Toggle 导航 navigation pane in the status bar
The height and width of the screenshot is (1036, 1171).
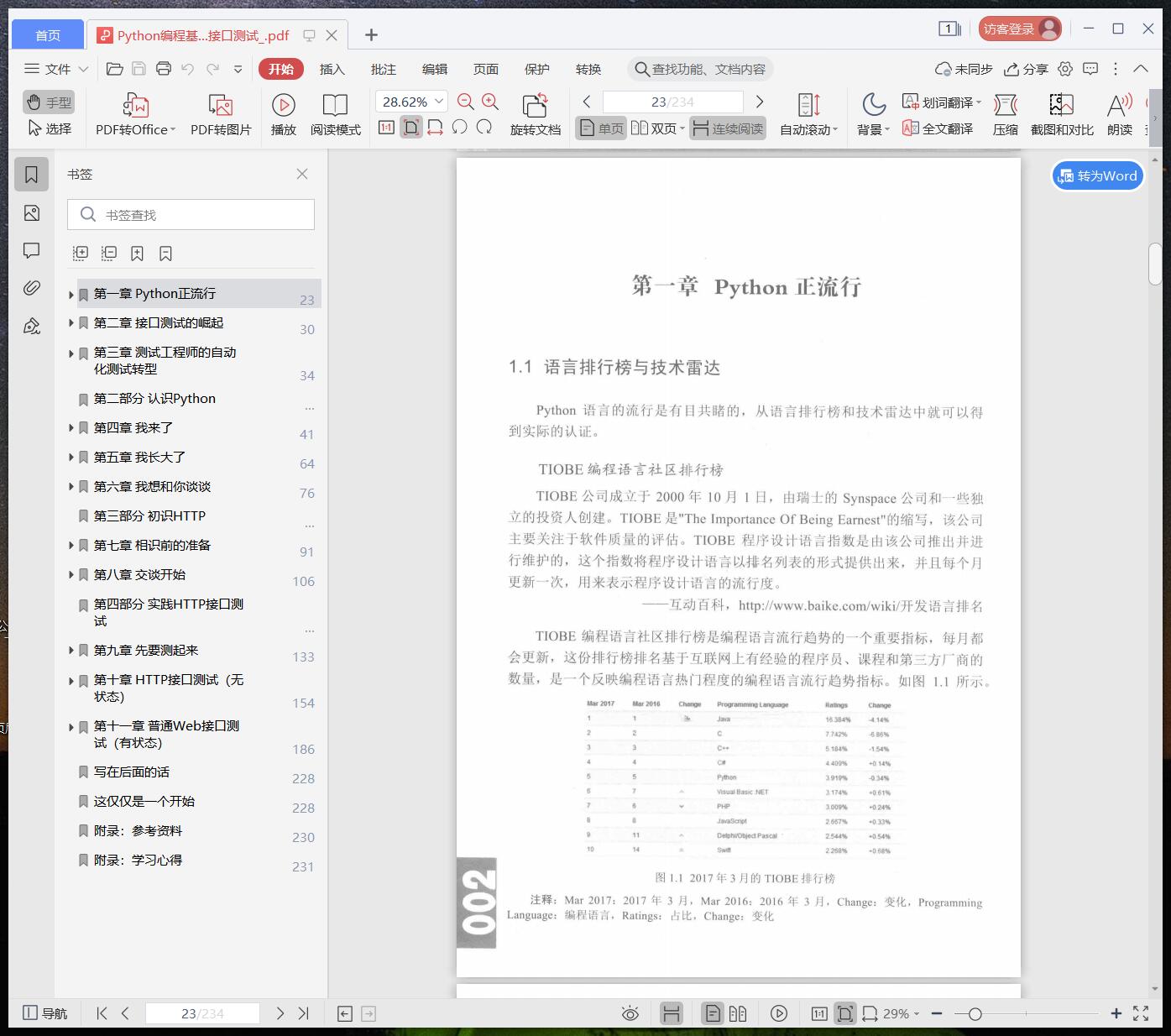tap(44, 1013)
